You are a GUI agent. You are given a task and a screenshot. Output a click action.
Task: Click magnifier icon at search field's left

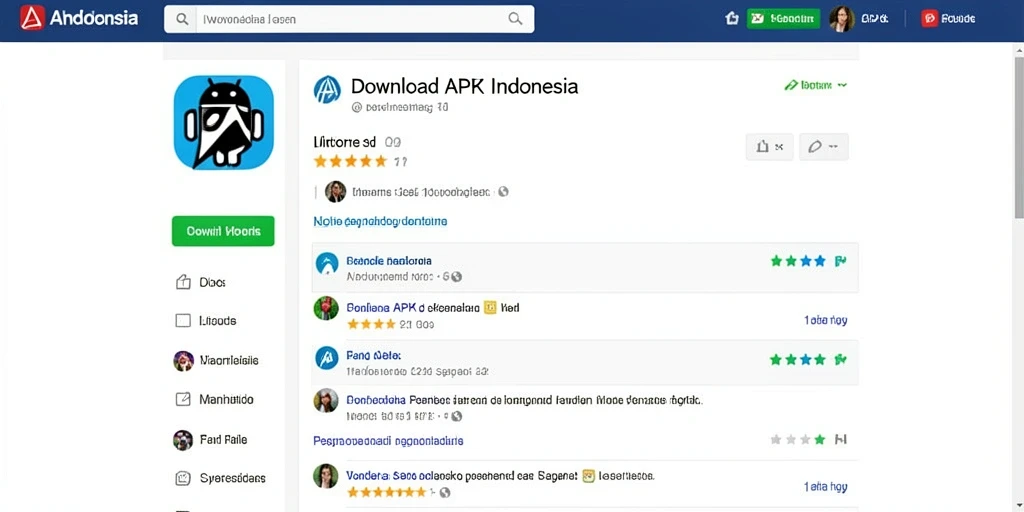click(x=182, y=19)
